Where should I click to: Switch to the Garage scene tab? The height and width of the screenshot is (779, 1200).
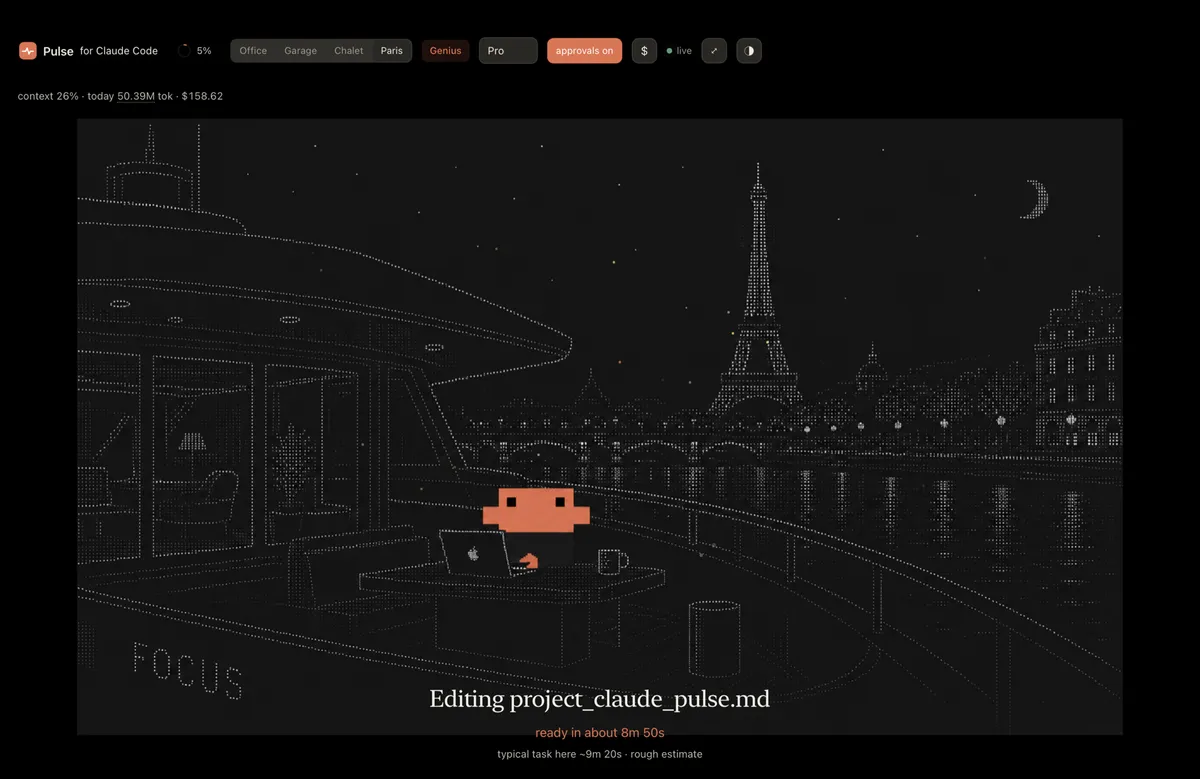300,50
